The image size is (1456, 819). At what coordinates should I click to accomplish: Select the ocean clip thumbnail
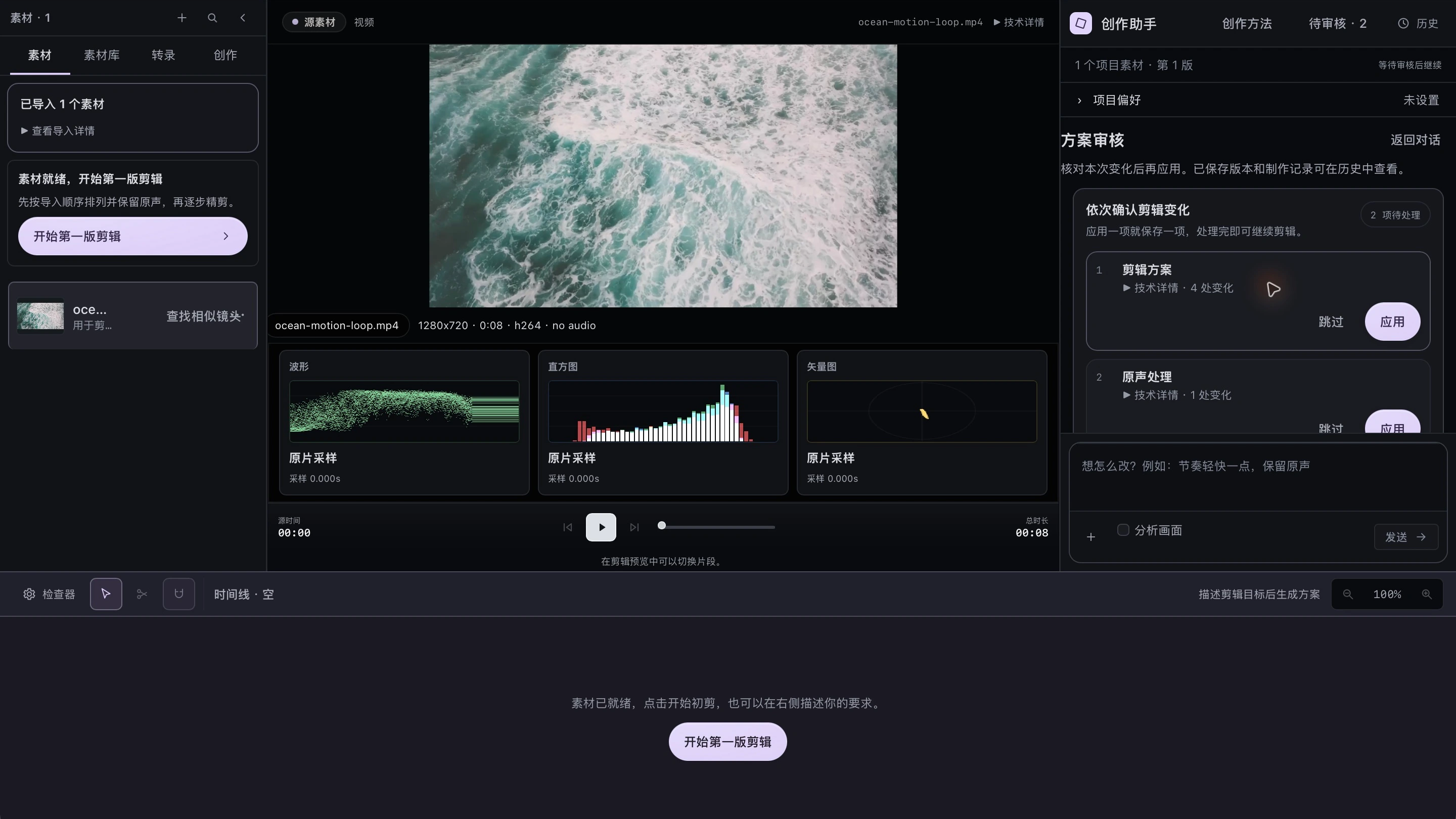tap(40, 316)
